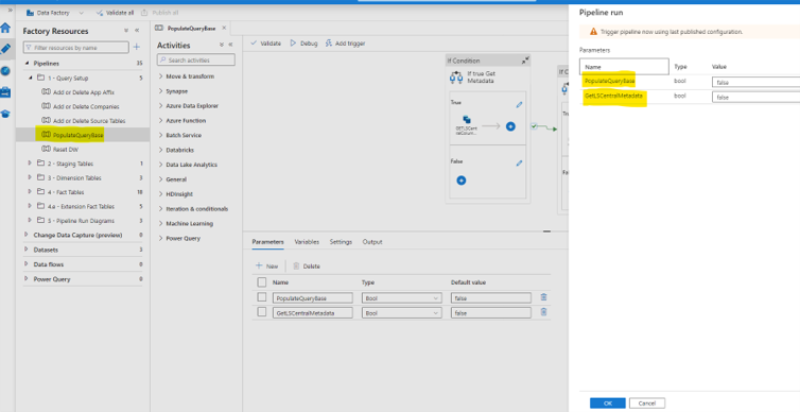
Task: Delete PopulateQueryBase parameter with trash icon
Action: (544, 297)
